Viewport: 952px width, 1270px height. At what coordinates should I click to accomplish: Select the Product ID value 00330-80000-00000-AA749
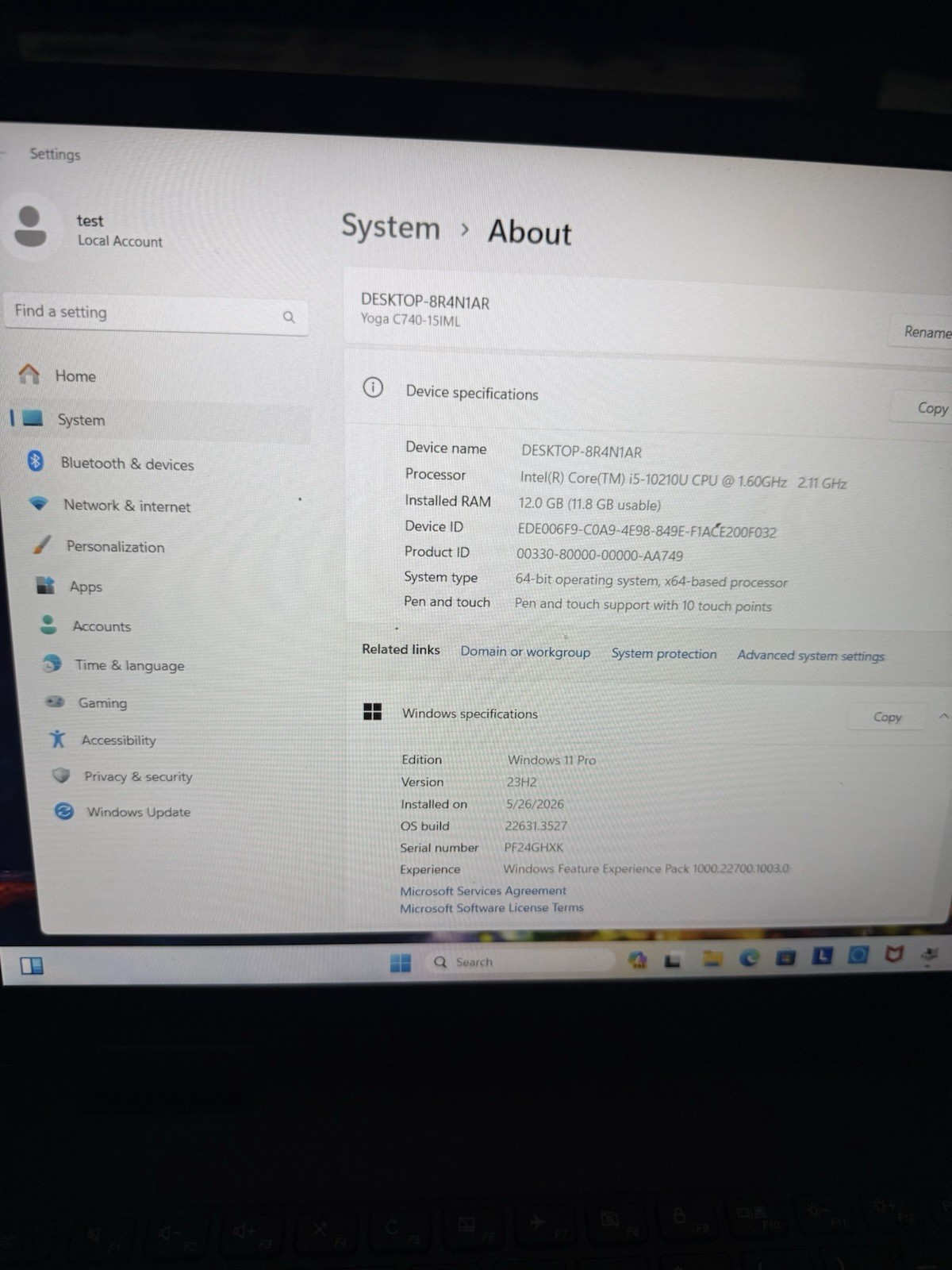(x=600, y=555)
